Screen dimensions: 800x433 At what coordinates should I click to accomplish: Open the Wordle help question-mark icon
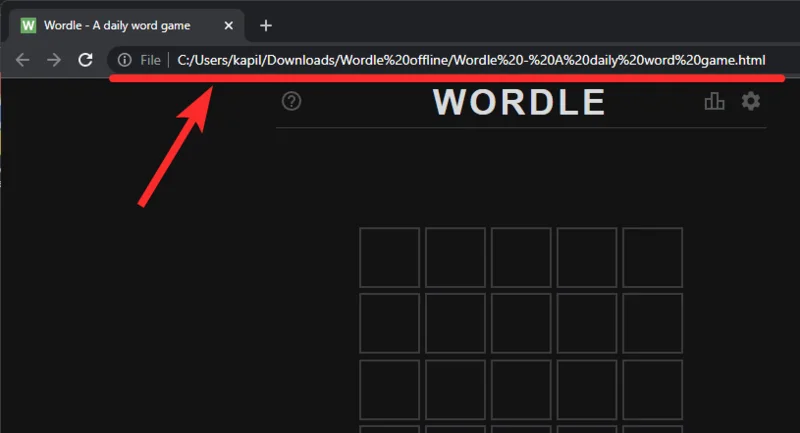click(x=291, y=101)
